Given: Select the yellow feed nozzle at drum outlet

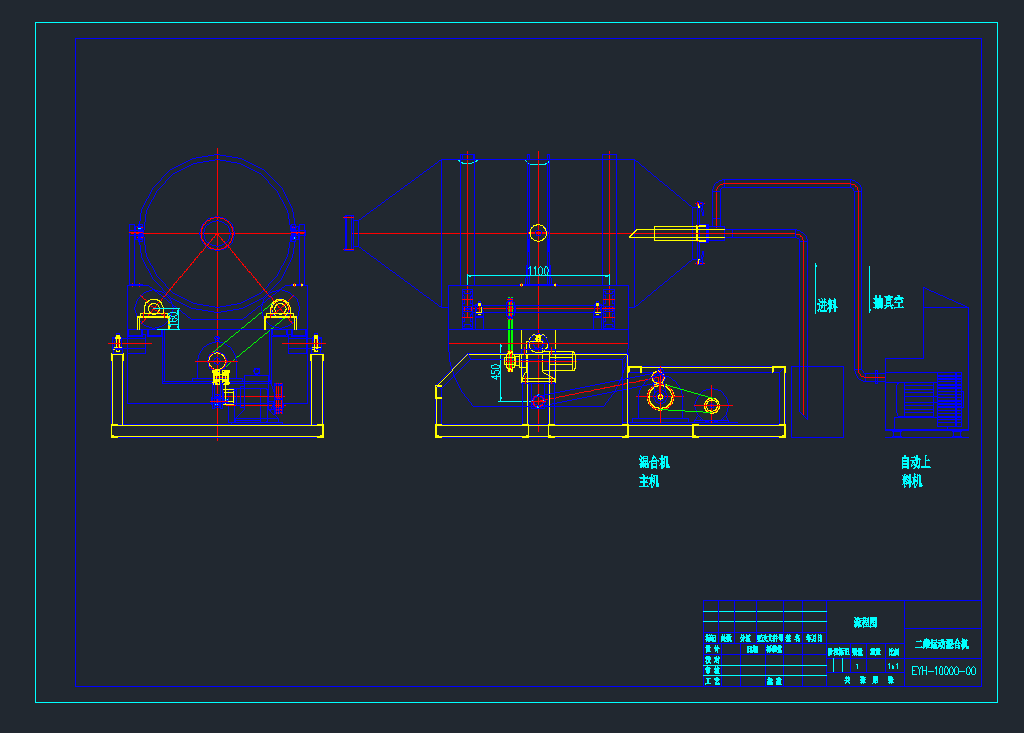Looking at the screenshot, I should tap(677, 234).
